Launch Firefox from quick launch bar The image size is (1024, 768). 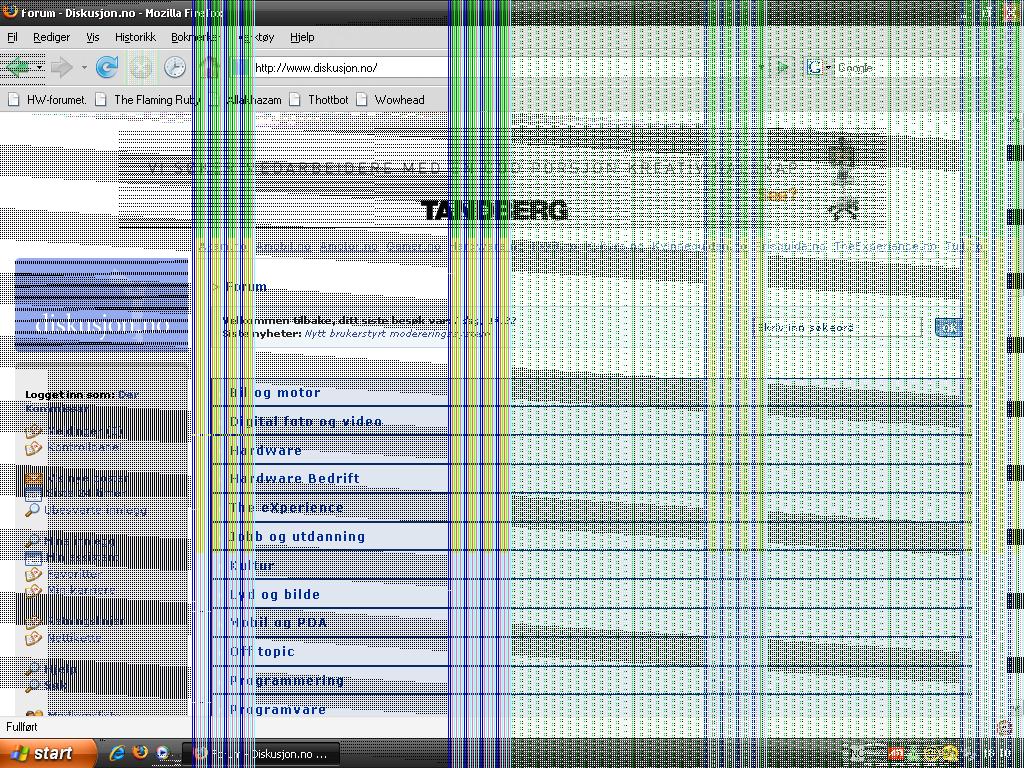click(140, 752)
